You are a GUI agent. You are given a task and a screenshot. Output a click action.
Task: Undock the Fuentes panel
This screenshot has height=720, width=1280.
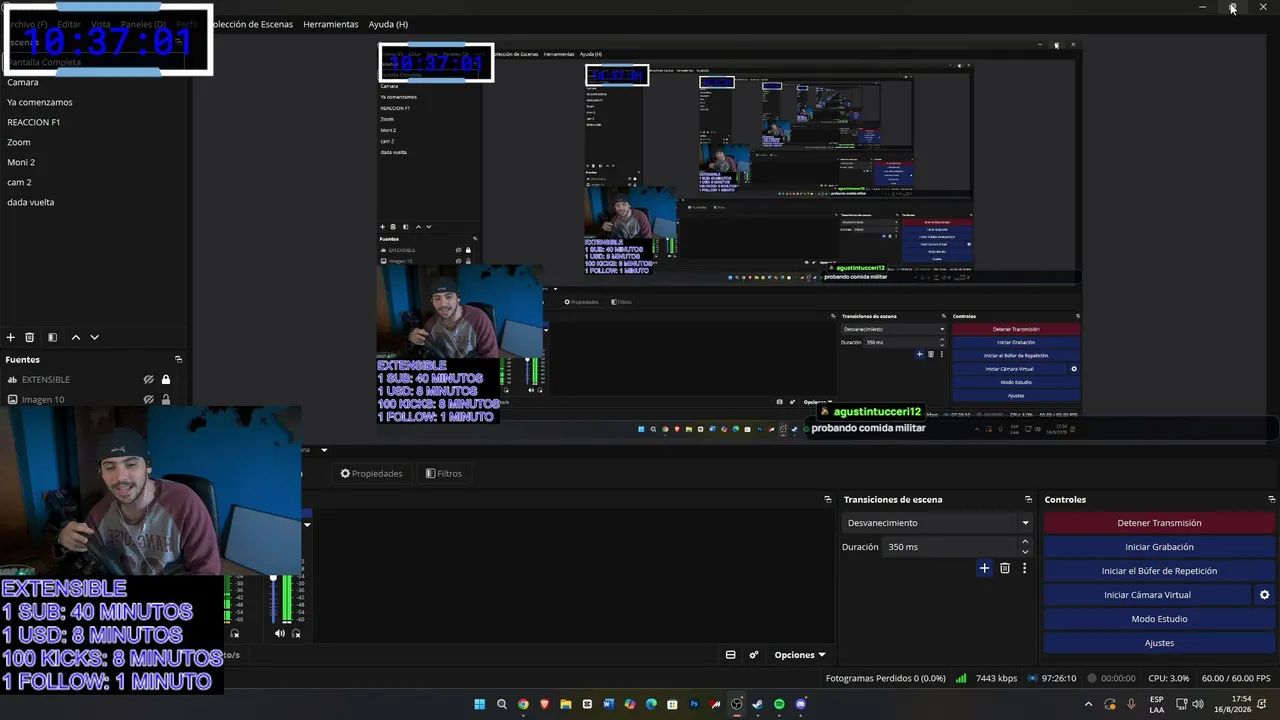(178, 359)
